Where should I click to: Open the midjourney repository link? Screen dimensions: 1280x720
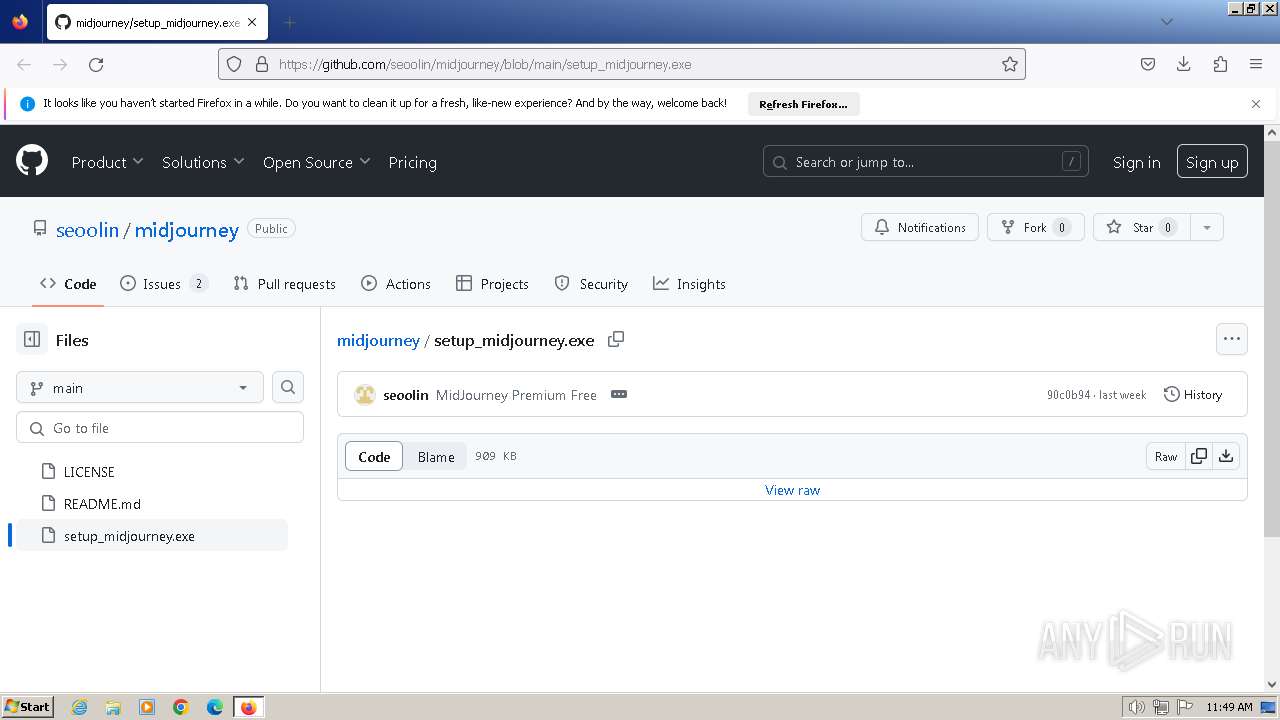tap(187, 230)
